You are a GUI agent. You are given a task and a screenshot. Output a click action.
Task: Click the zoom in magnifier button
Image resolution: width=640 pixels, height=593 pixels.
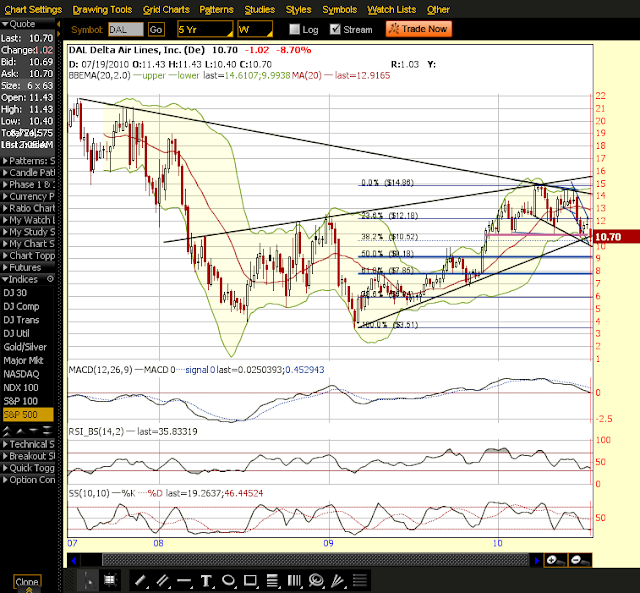click(556, 560)
